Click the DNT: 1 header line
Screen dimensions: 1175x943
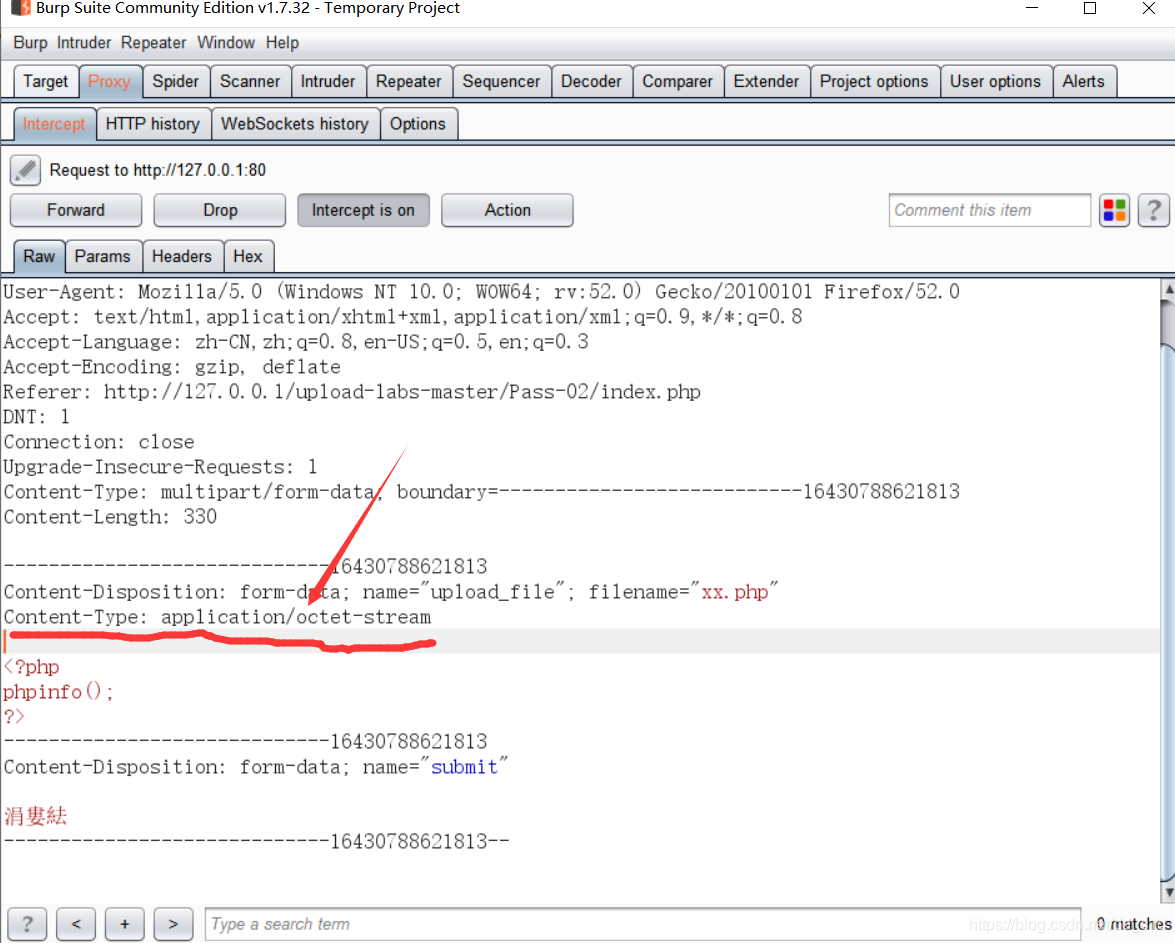37,417
